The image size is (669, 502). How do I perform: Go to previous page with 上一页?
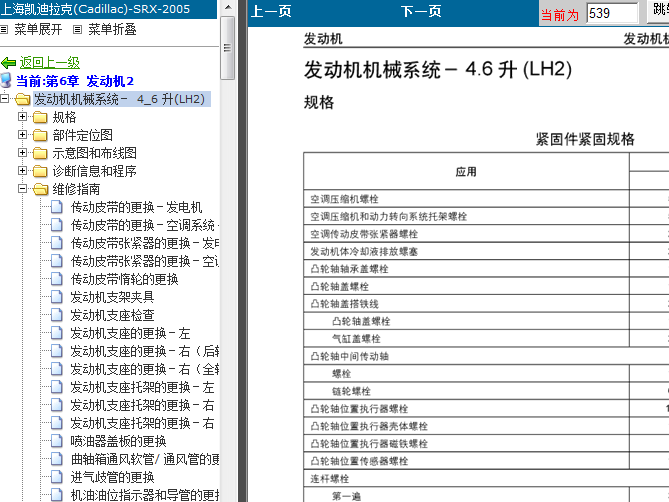pos(271,12)
